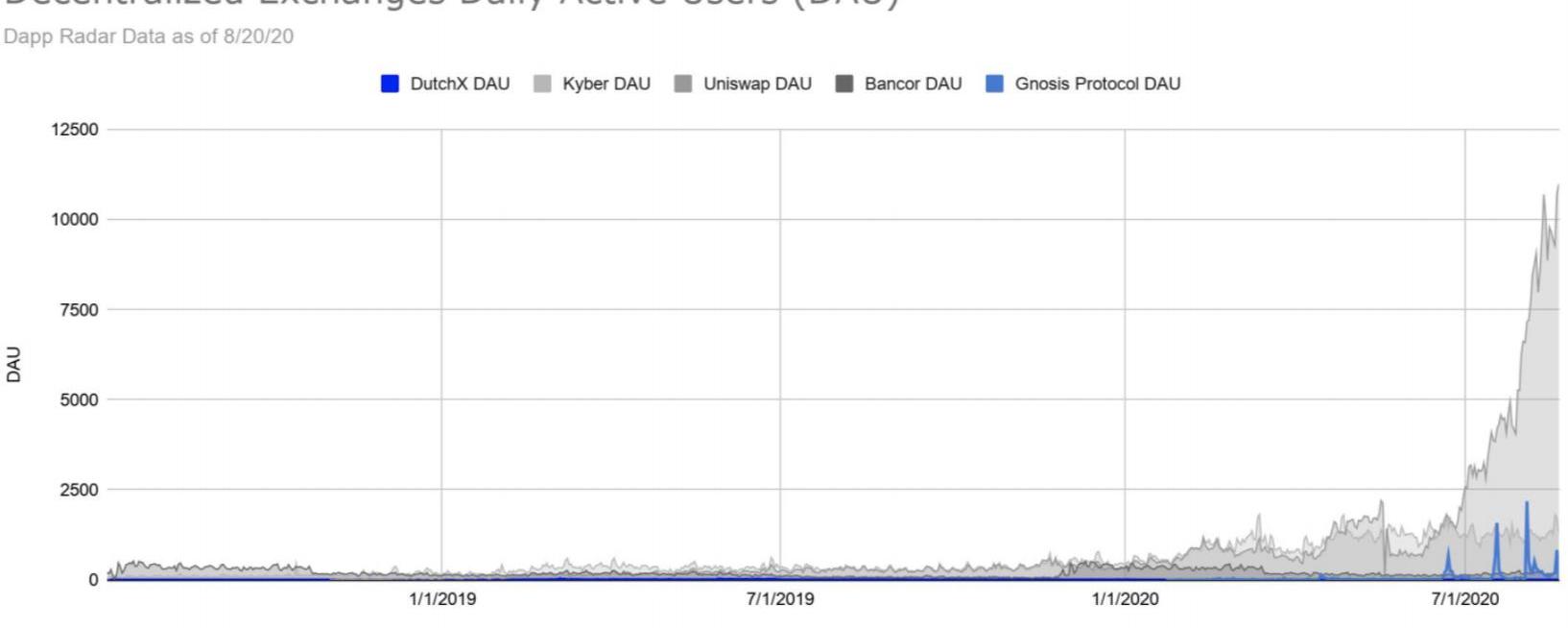Click the 7500 y-axis label
This screenshot has width=1568, height=628.
point(79,309)
